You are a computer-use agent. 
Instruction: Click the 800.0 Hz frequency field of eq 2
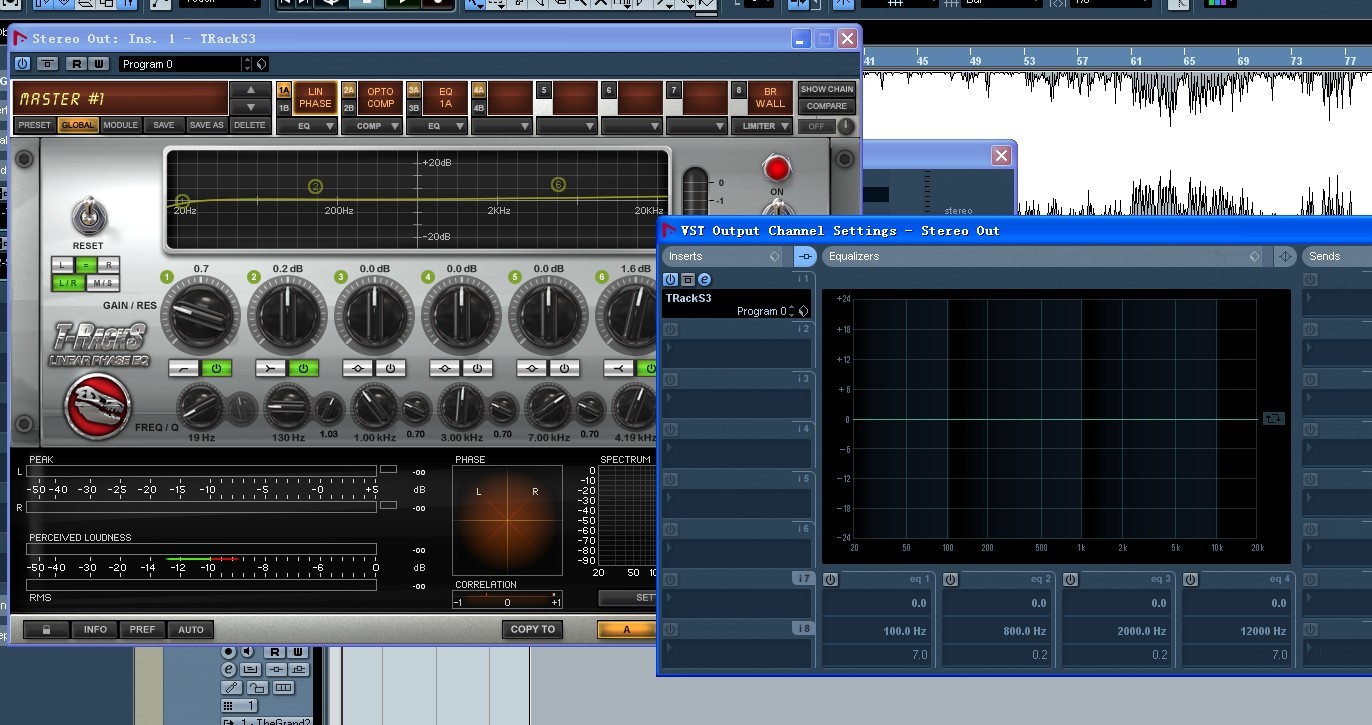[997, 631]
